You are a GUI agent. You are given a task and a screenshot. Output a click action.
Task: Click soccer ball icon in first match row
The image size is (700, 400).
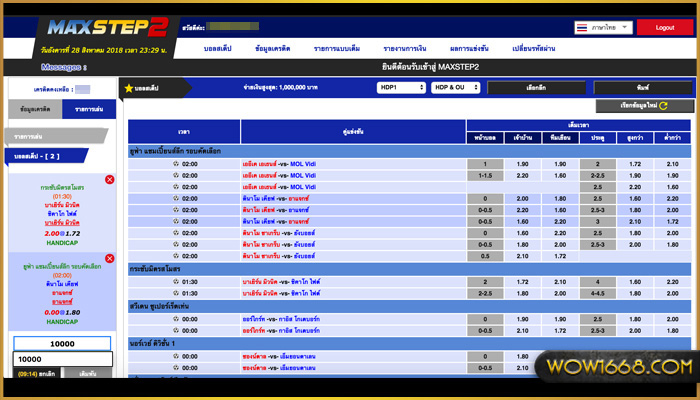174,163
